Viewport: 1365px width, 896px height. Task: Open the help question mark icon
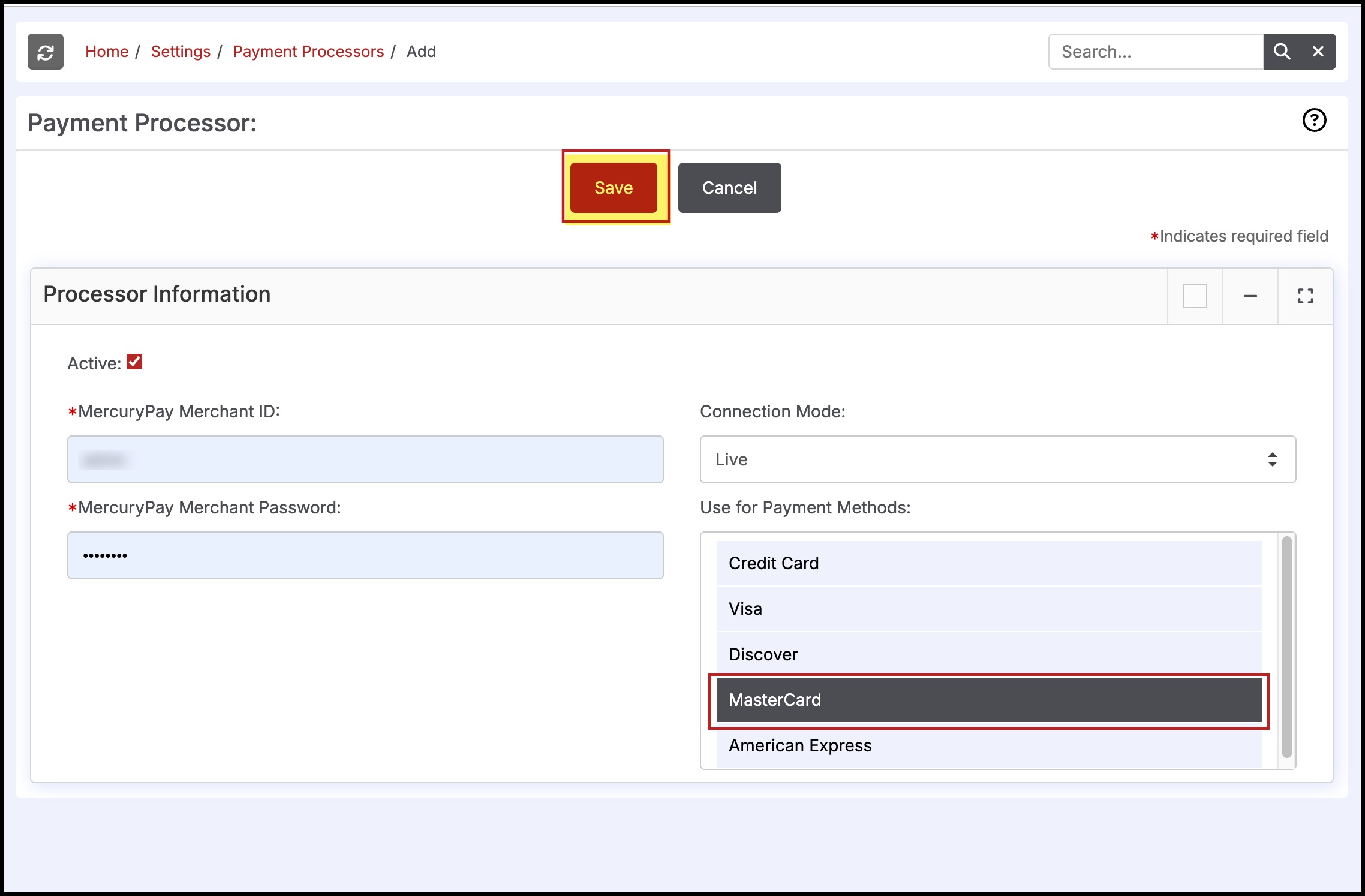pyautogui.click(x=1314, y=121)
